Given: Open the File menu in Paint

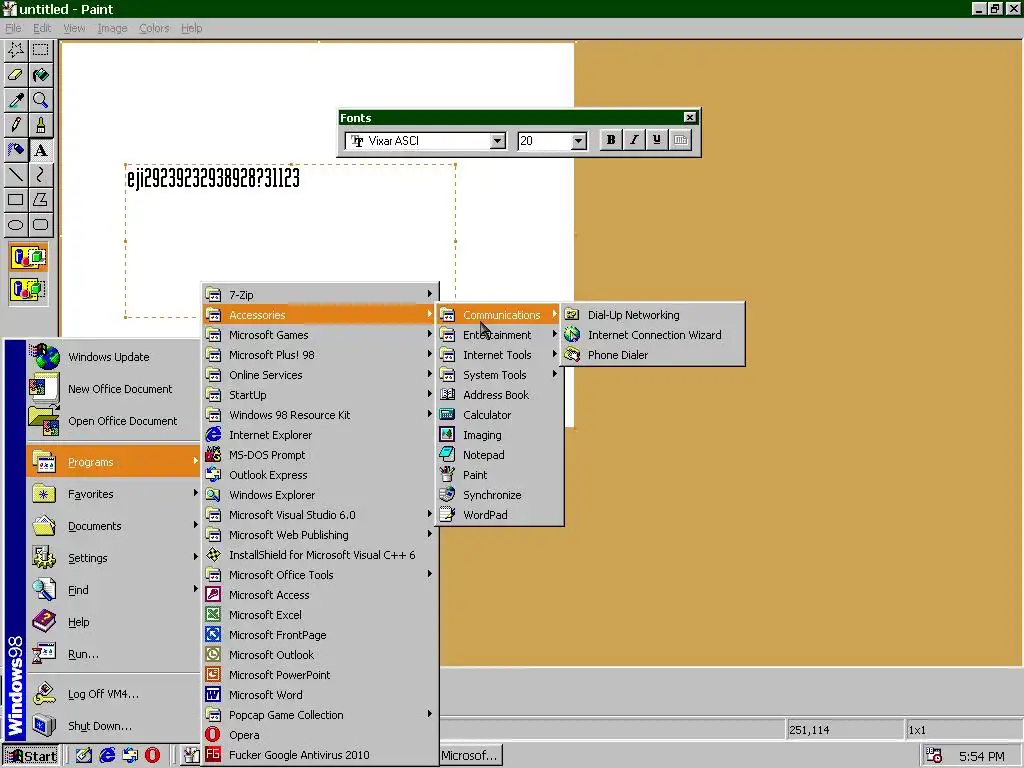Looking at the screenshot, I should (13, 28).
